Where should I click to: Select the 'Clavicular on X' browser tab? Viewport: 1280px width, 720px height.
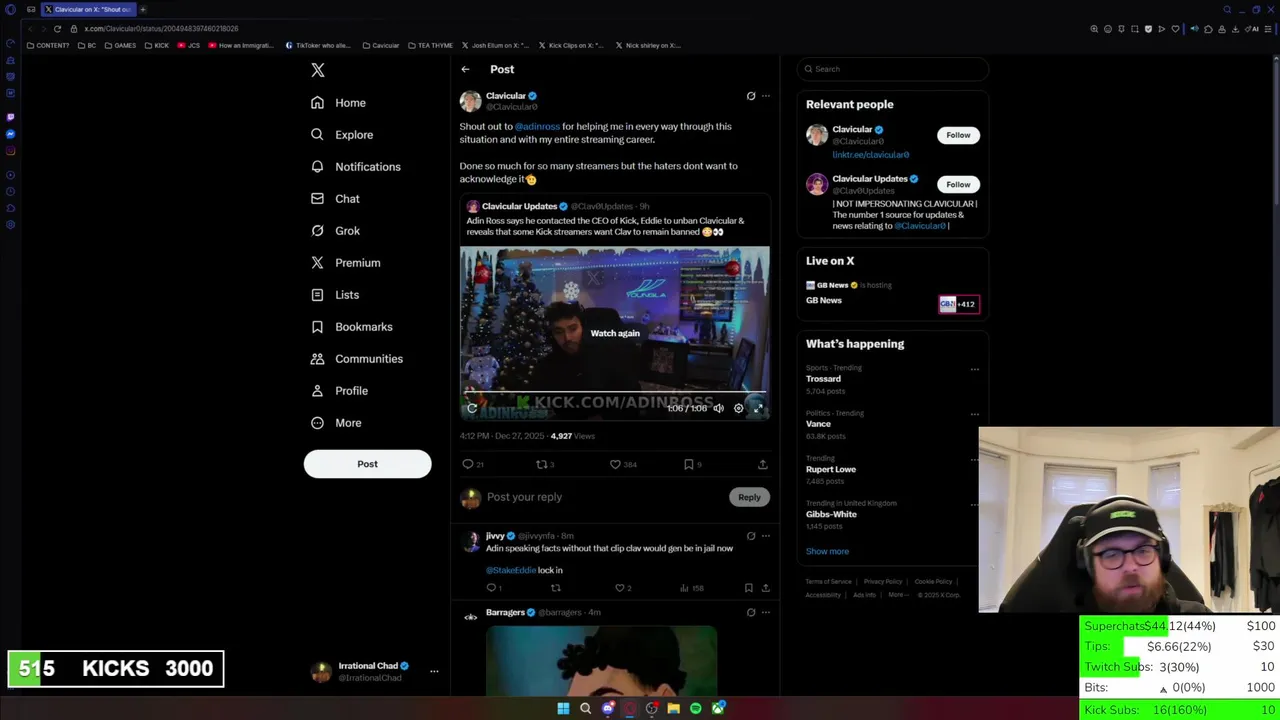tap(88, 9)
